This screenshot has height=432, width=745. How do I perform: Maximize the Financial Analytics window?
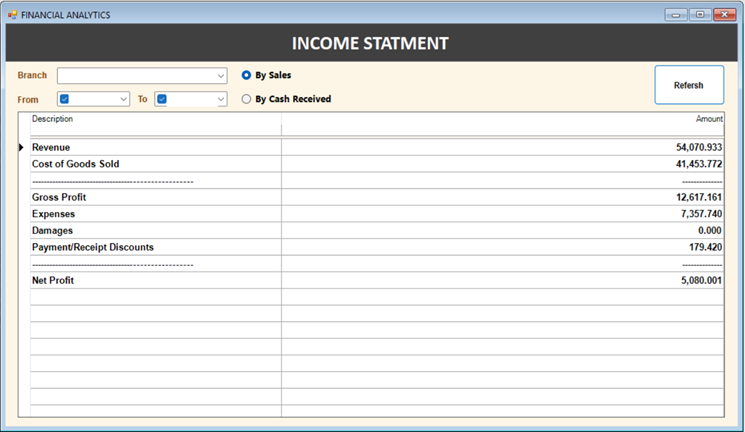(700, 15)
